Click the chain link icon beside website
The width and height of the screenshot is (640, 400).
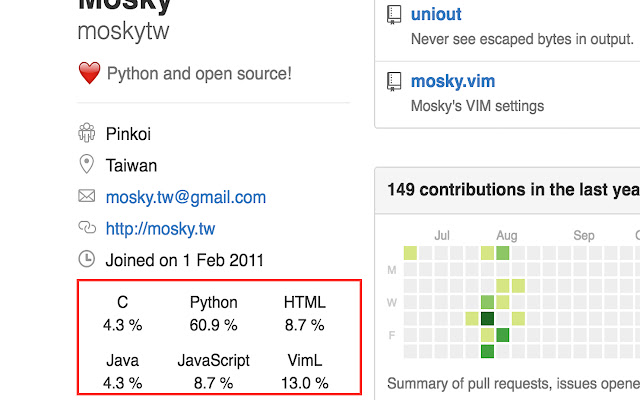[87, 227]
